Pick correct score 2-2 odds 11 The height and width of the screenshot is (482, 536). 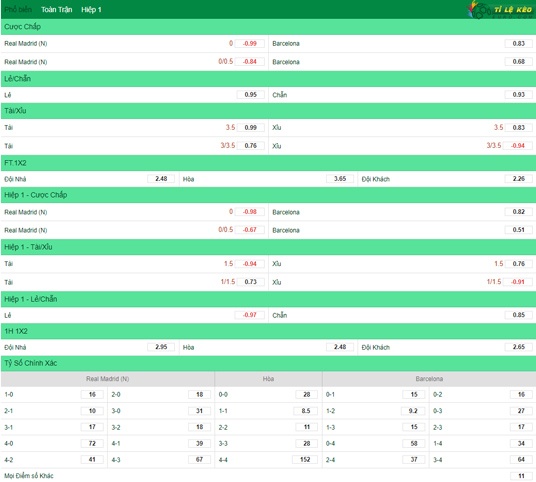(307, 427)
